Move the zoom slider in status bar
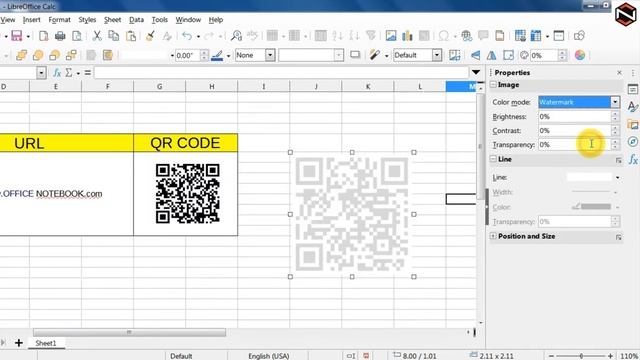 581,356
